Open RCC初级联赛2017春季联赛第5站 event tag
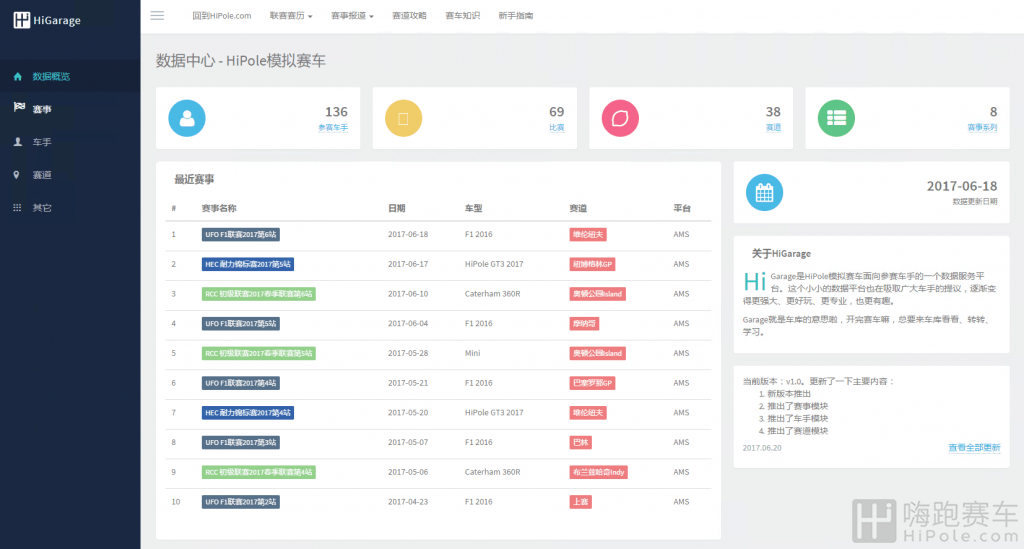 [x=259, y=353]
